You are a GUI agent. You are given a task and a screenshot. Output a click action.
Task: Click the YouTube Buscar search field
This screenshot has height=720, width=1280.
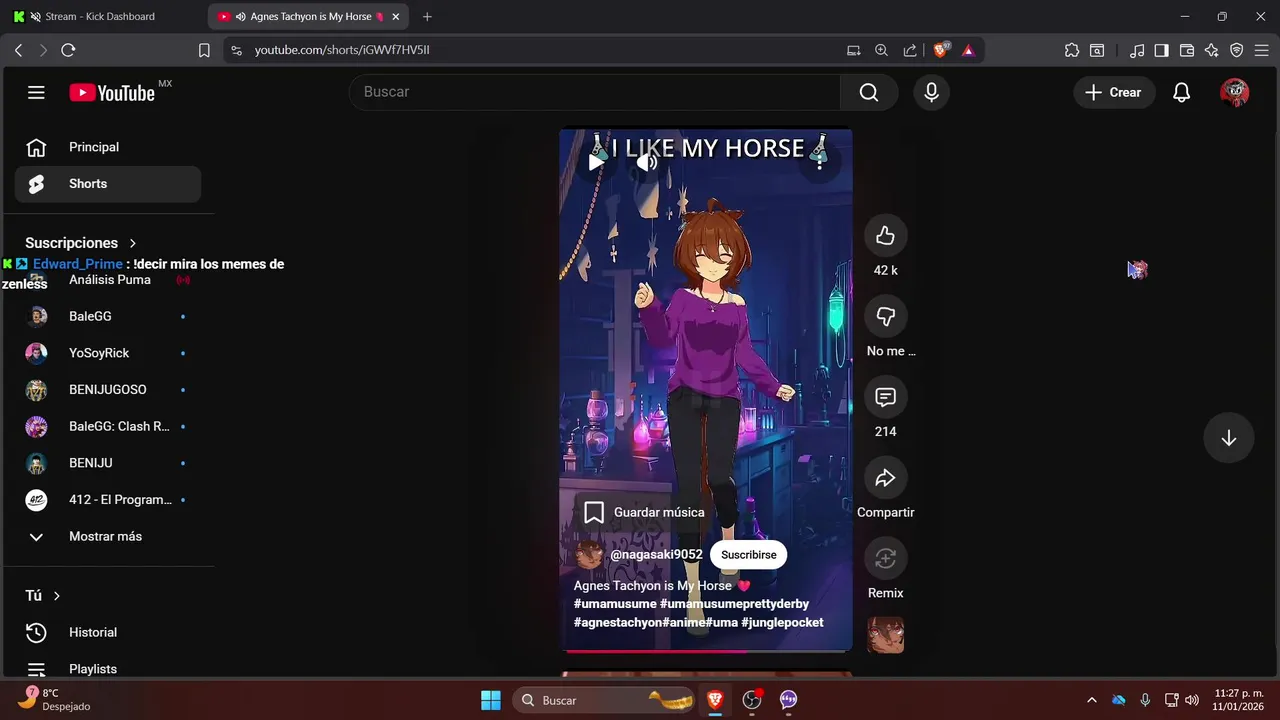tap(595, 92)
